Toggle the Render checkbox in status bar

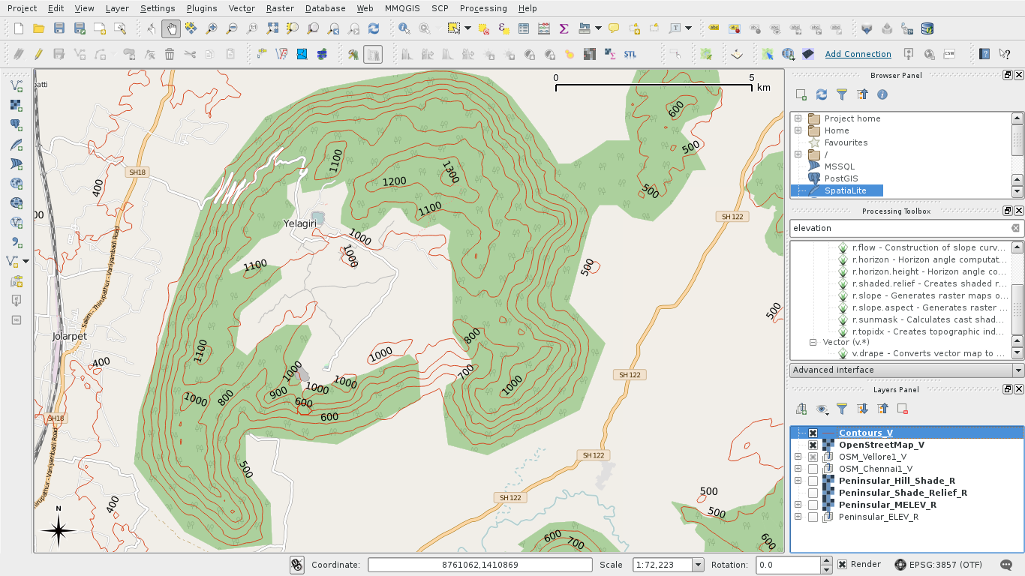[842, 565]
